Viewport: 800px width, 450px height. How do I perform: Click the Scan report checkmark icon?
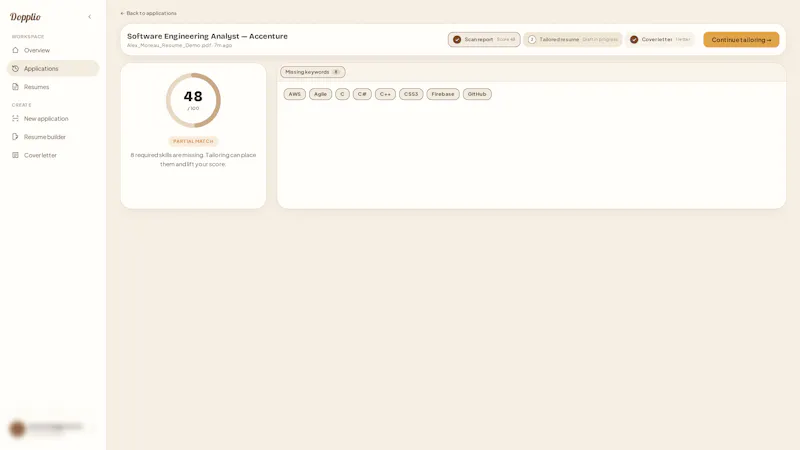[457, 39]
